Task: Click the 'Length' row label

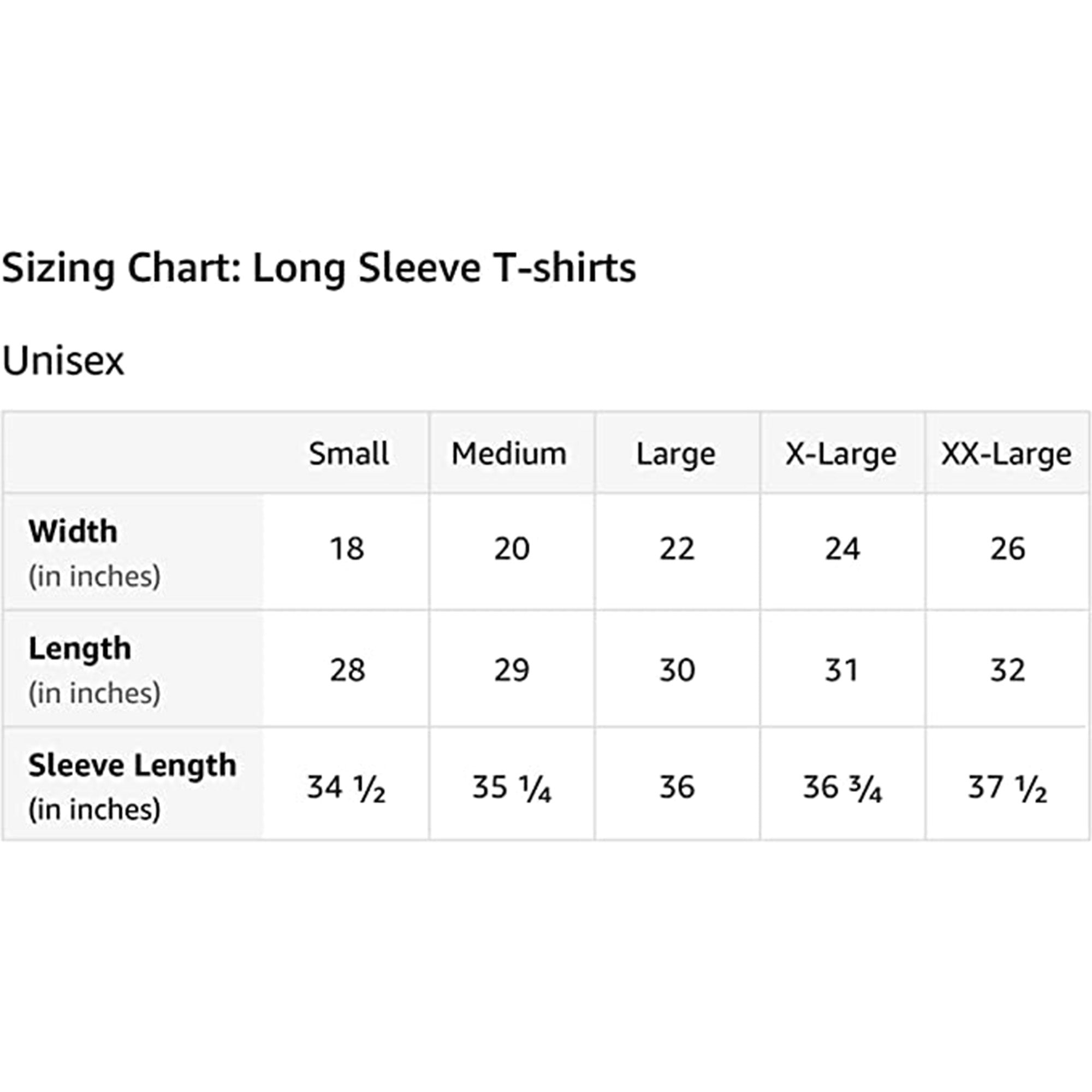Action: click(x=80, y=648)
